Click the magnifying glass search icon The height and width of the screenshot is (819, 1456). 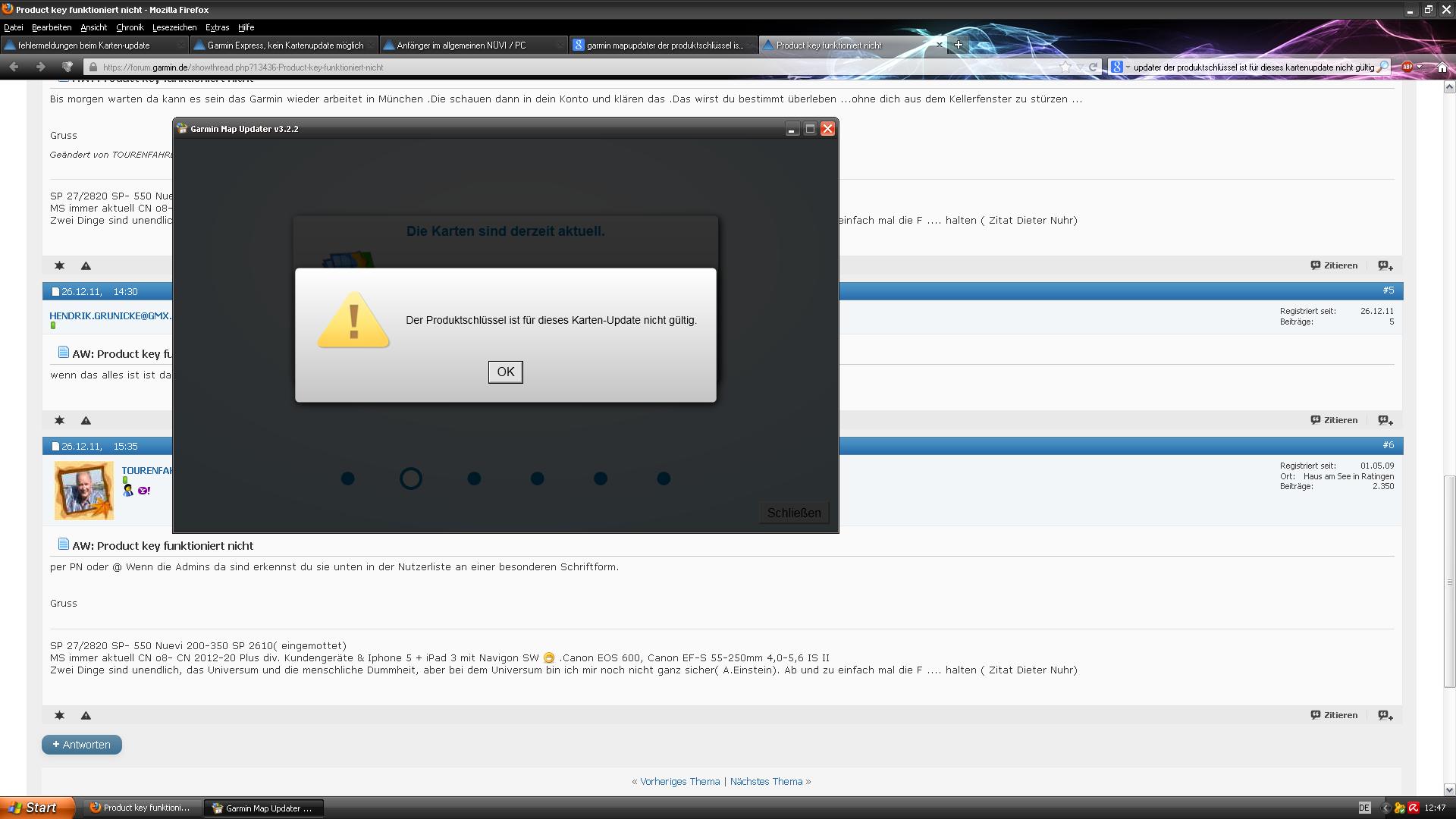click(x=1382, y=67)
